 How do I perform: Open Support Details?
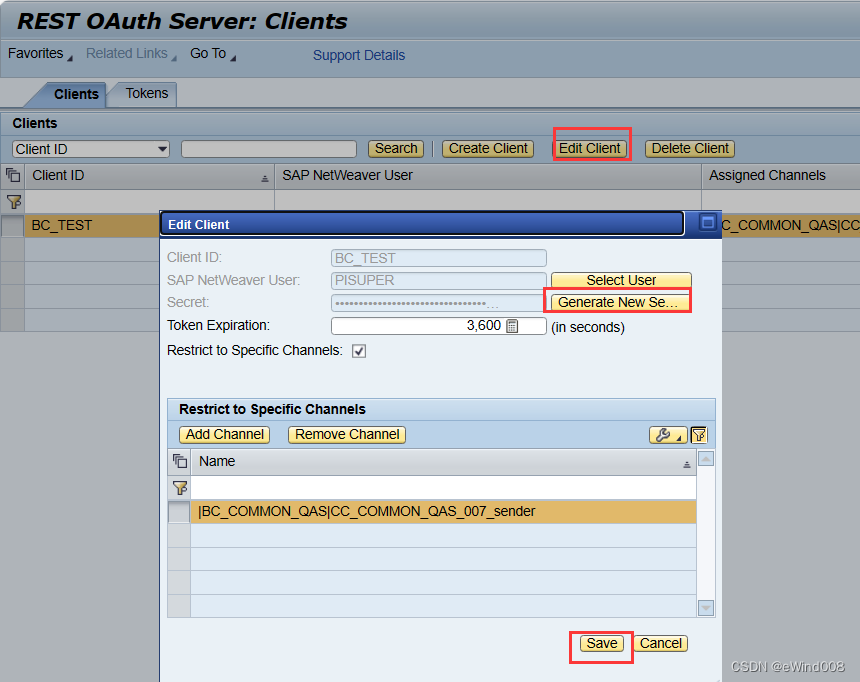coord(358,55)
